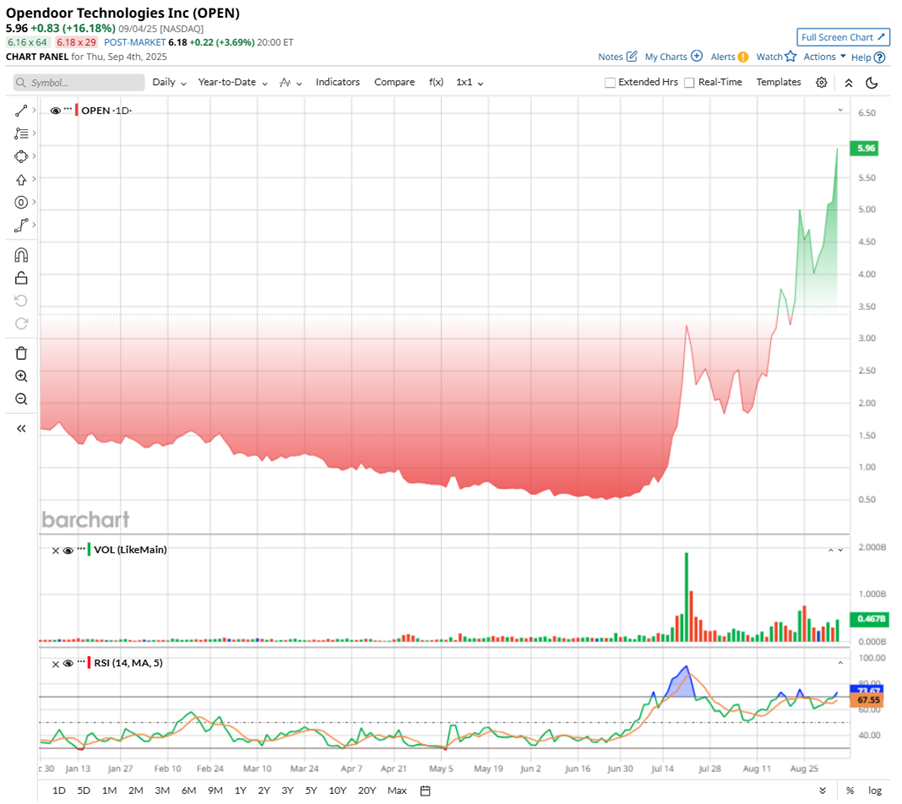Select the 5D time range
The height and width of the screenshot is (804, 902).
click(x=84, y=791)
